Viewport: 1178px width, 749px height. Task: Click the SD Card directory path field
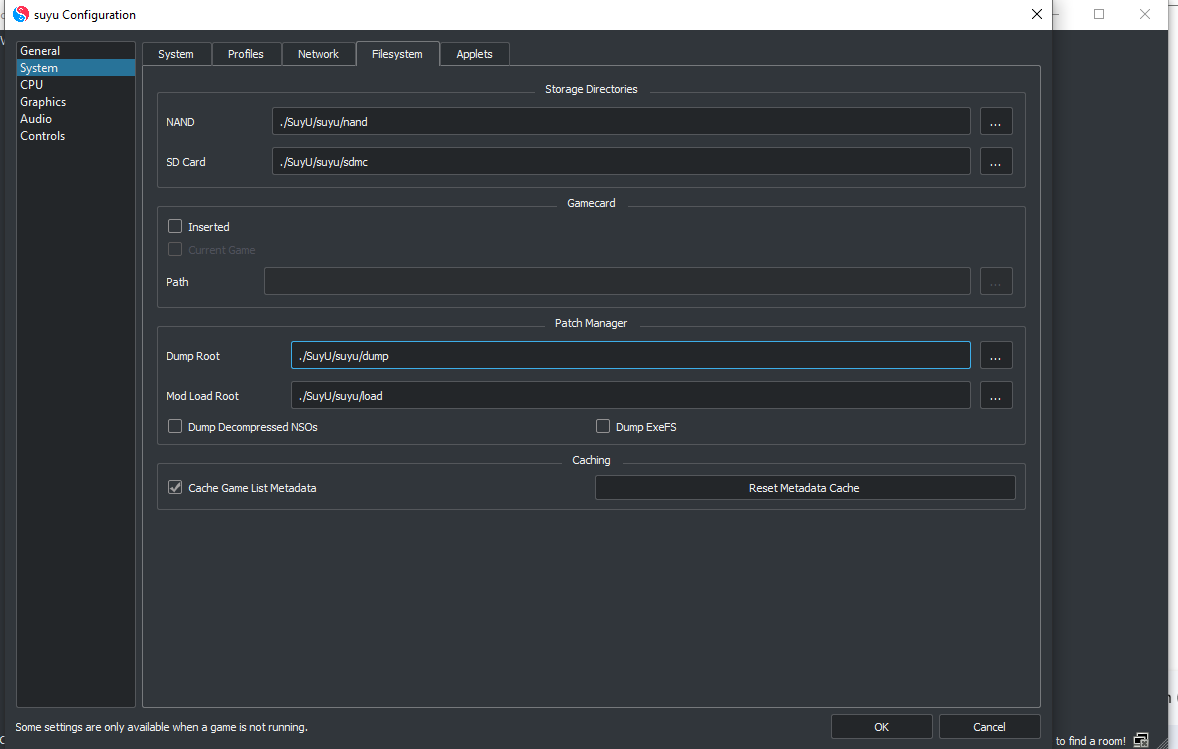pos(621,162)
